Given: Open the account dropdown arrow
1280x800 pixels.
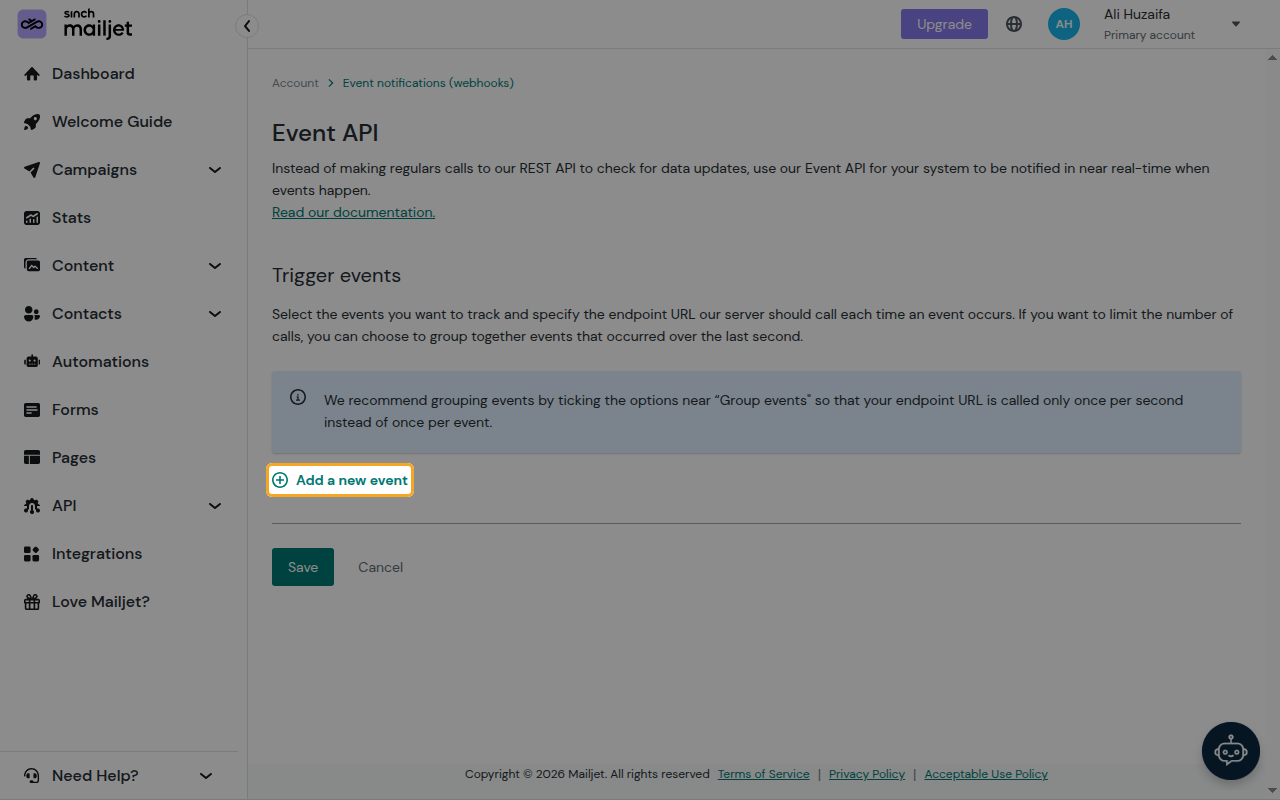Looking at the screenshot, I should tap(1236, 24).
